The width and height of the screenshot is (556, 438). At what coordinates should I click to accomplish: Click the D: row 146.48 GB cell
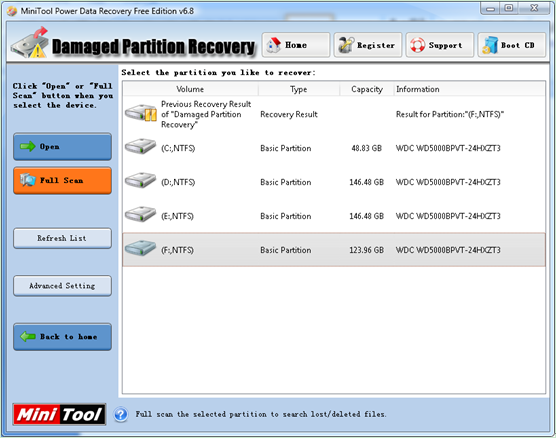367,182
